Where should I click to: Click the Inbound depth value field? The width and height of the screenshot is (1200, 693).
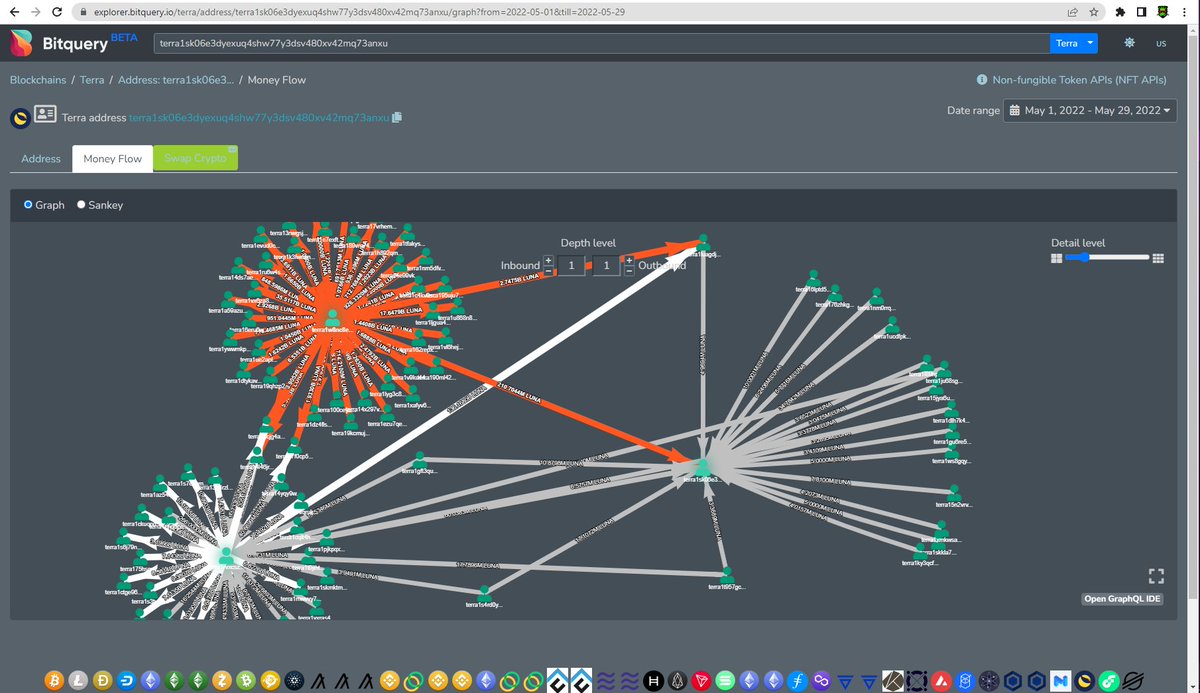click(x=571, y=265)
